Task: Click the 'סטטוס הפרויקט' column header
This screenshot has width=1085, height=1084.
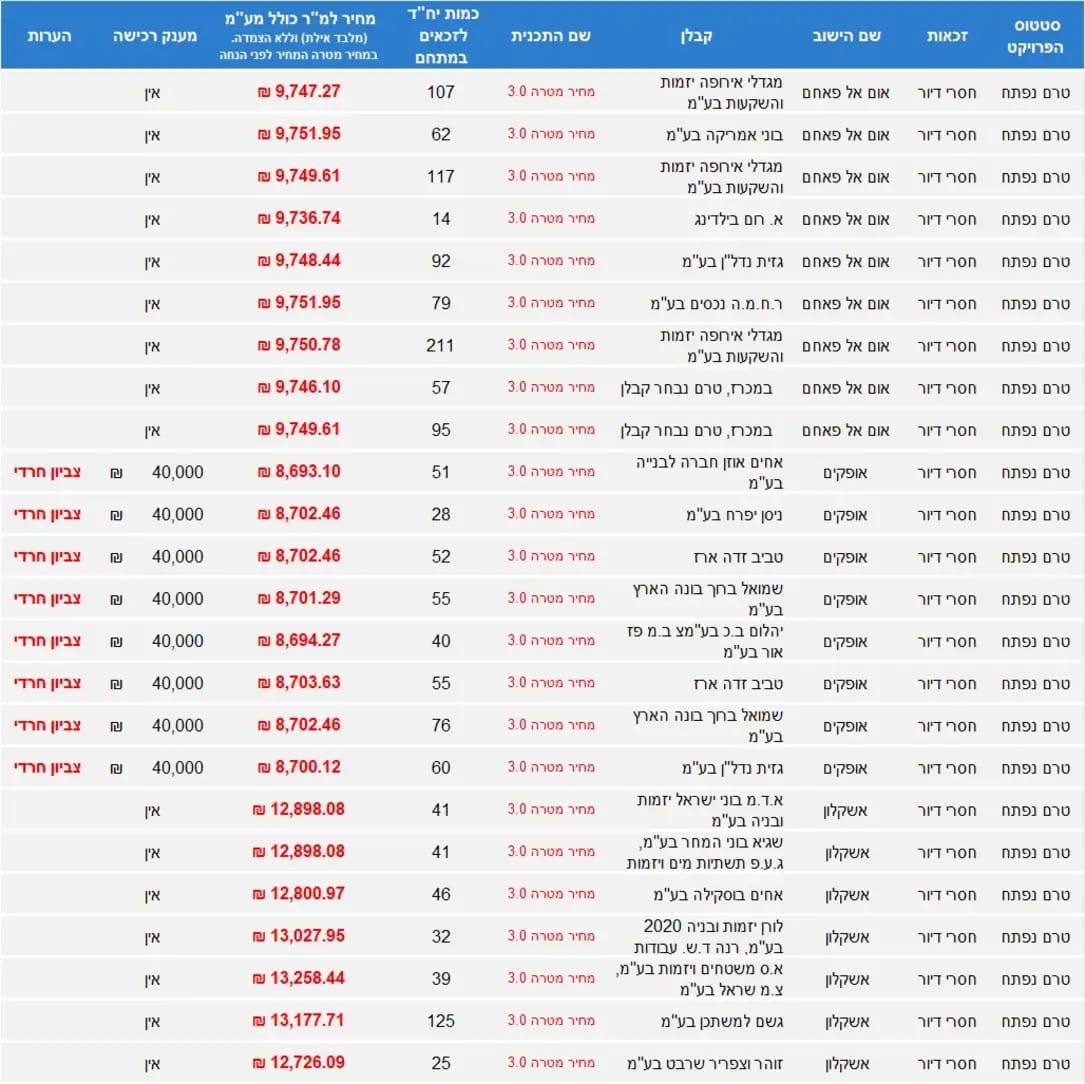Action: click(1036, 35)
